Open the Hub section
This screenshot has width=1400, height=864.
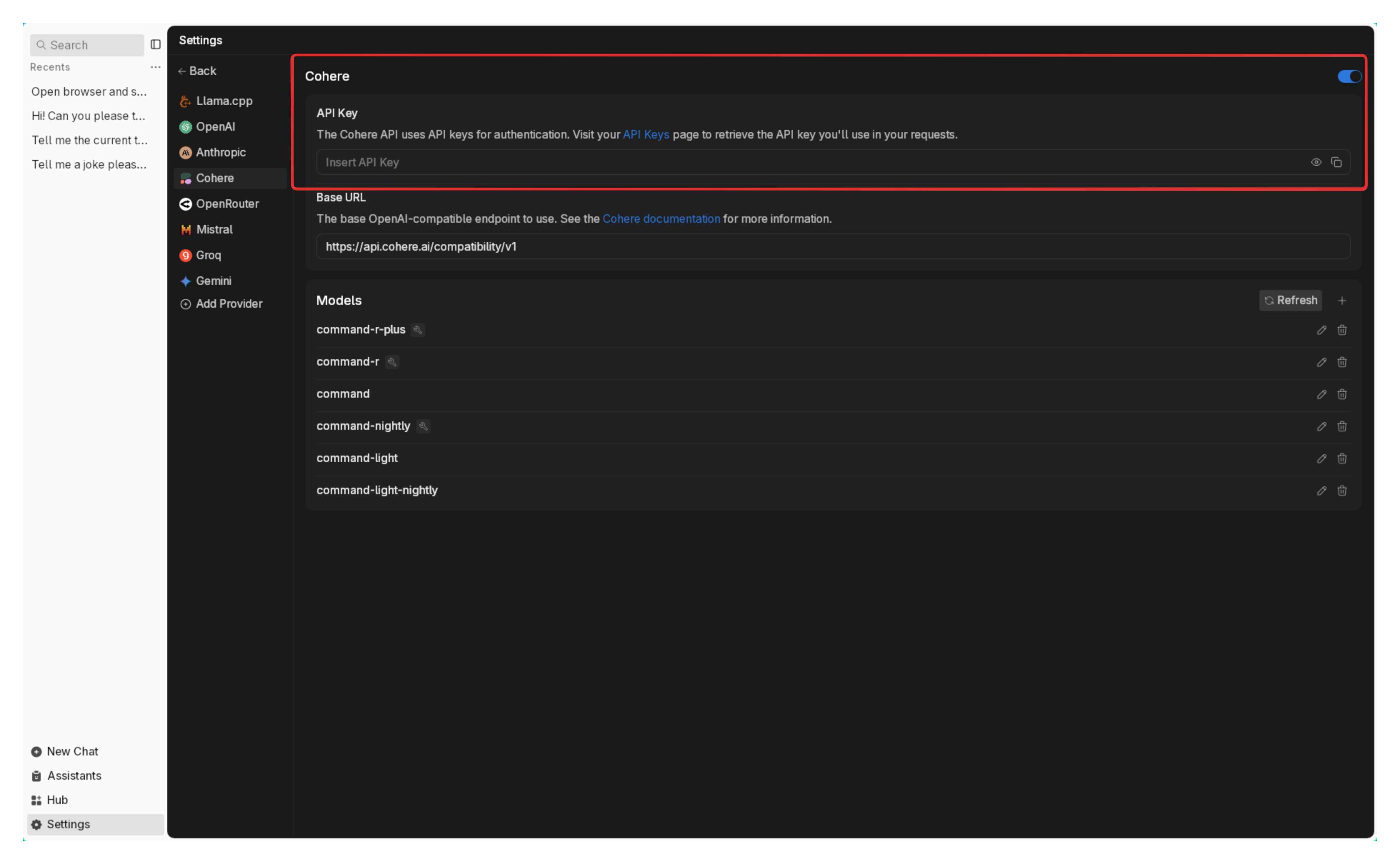(x=56, y=800)
